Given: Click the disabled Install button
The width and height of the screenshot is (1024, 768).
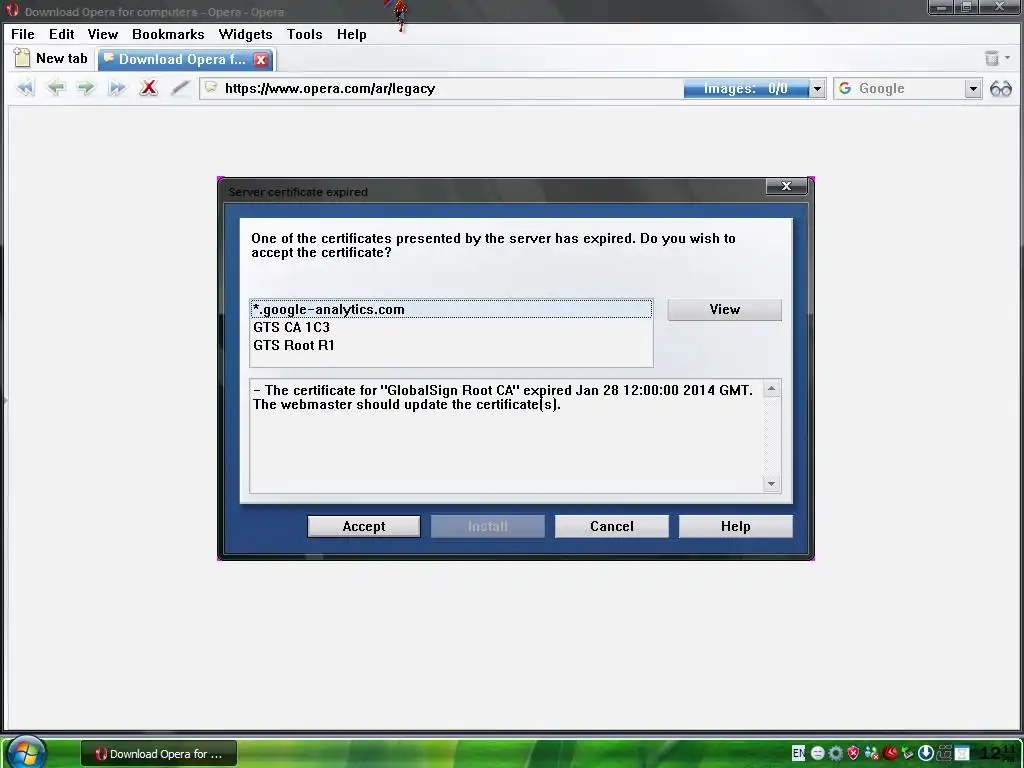Looking at the screenshot, I should pyautogui.click(x=487, y=526).
